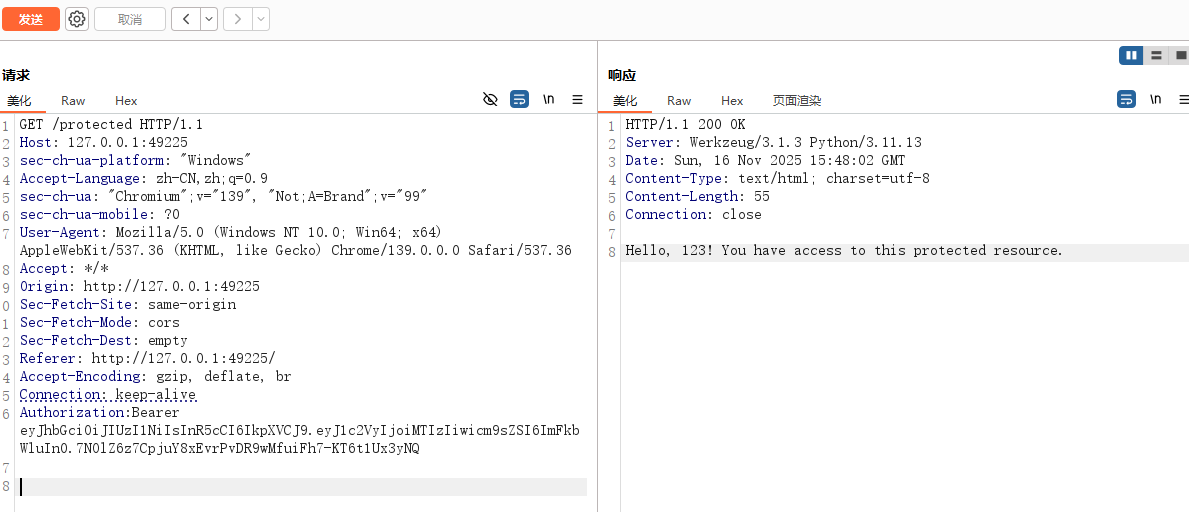Image resolution: width=1189 pixels, height=512 pixels.
Task: Toggle line wrapping in the request editor
Action: tap(519, 100)
